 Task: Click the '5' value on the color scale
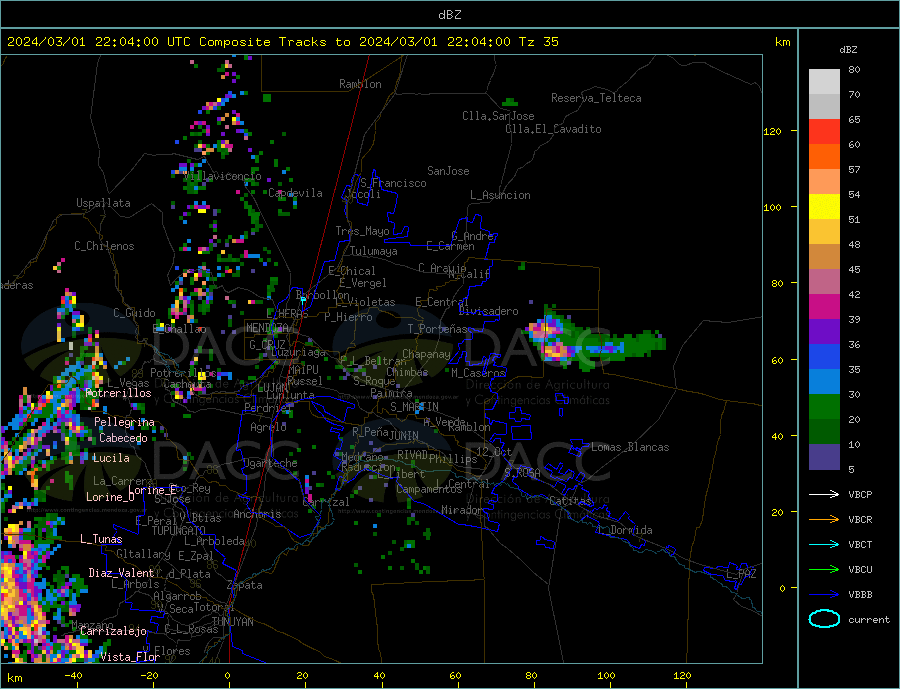(851, 470)
